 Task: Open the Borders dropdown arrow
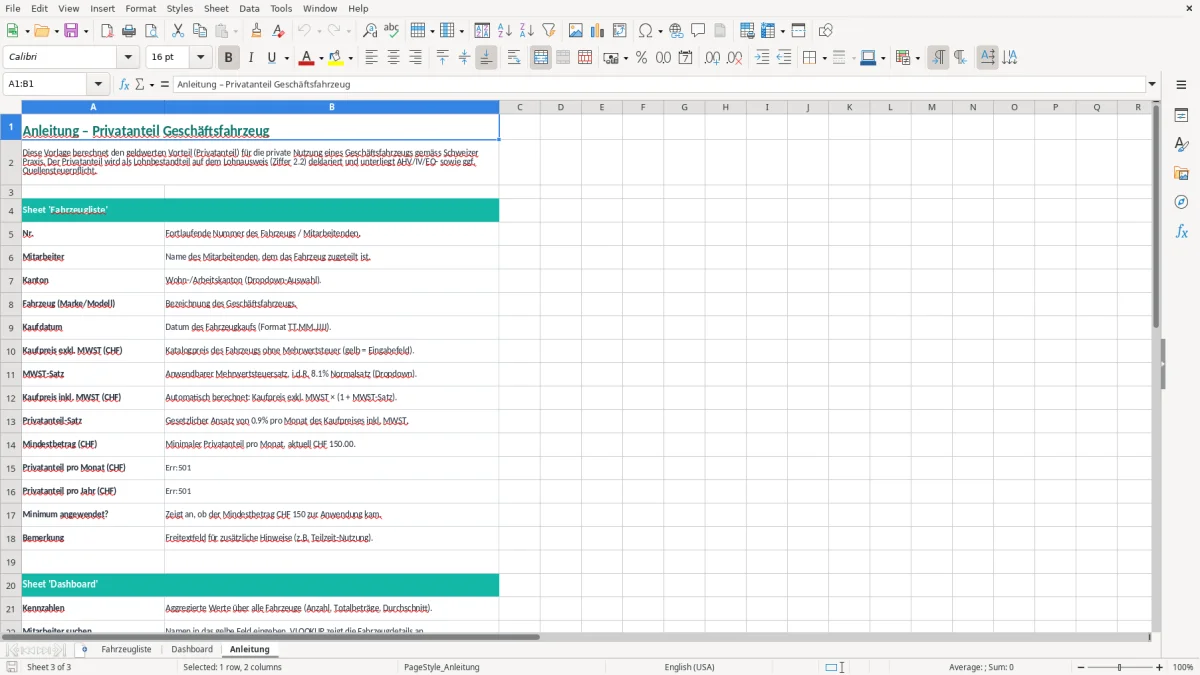click(x=823, y=58)
